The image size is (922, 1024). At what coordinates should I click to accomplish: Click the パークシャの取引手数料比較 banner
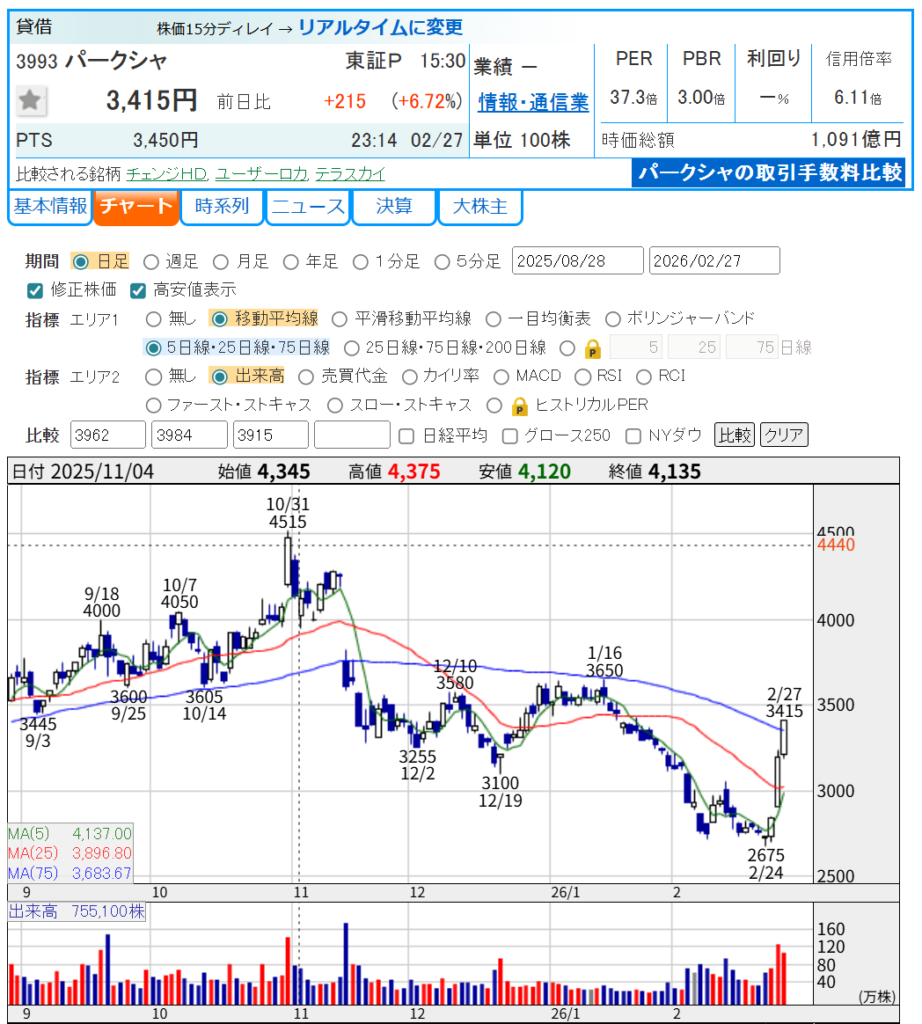coord(769,172)
